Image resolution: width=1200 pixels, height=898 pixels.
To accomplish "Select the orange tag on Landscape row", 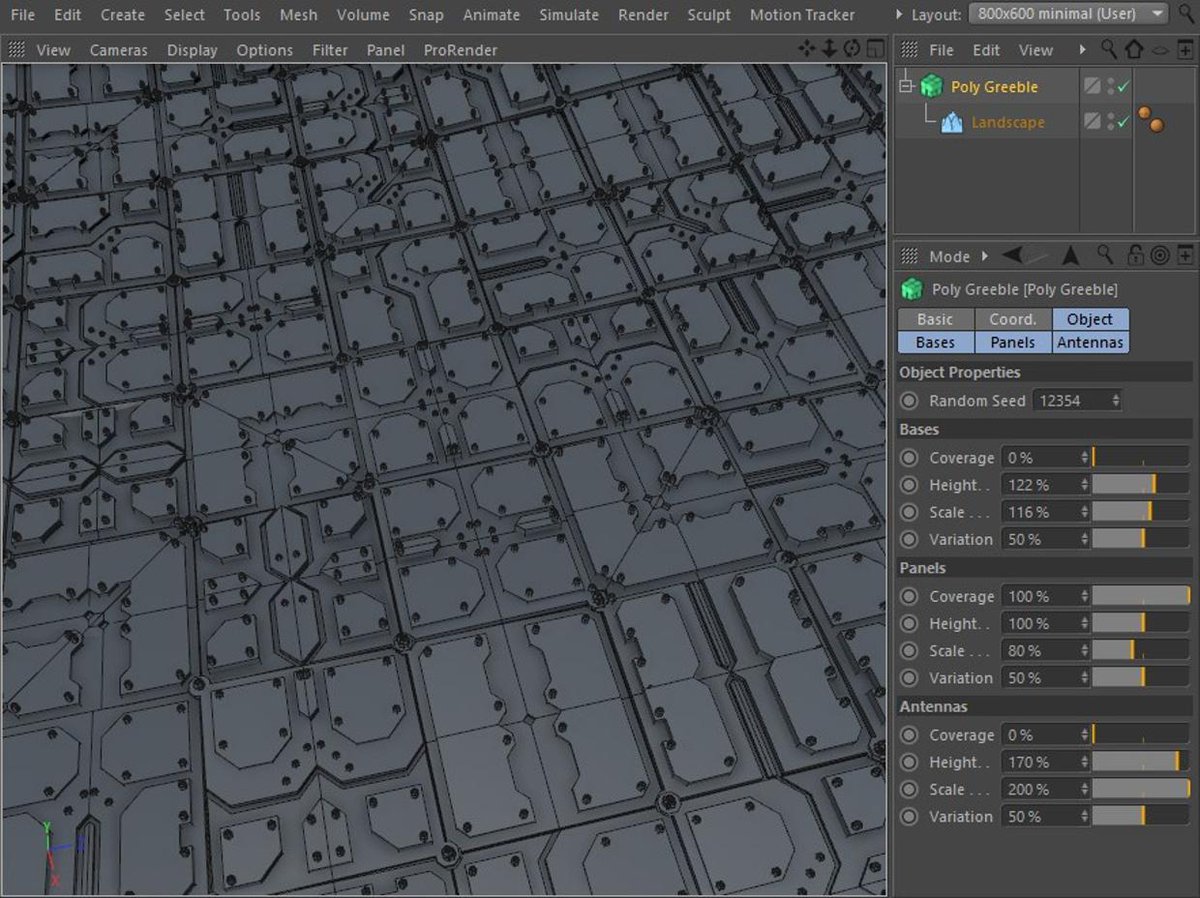I will pos(1150,120).
